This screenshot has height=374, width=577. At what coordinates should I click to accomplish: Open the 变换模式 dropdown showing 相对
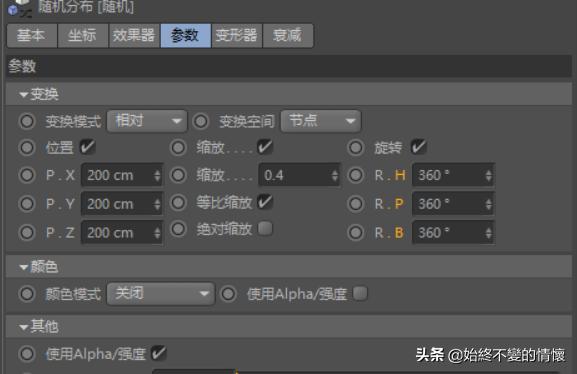tap(147, 121)
